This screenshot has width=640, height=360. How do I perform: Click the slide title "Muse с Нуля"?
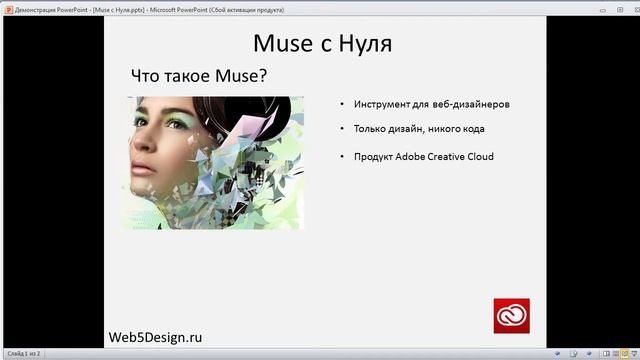322,43
